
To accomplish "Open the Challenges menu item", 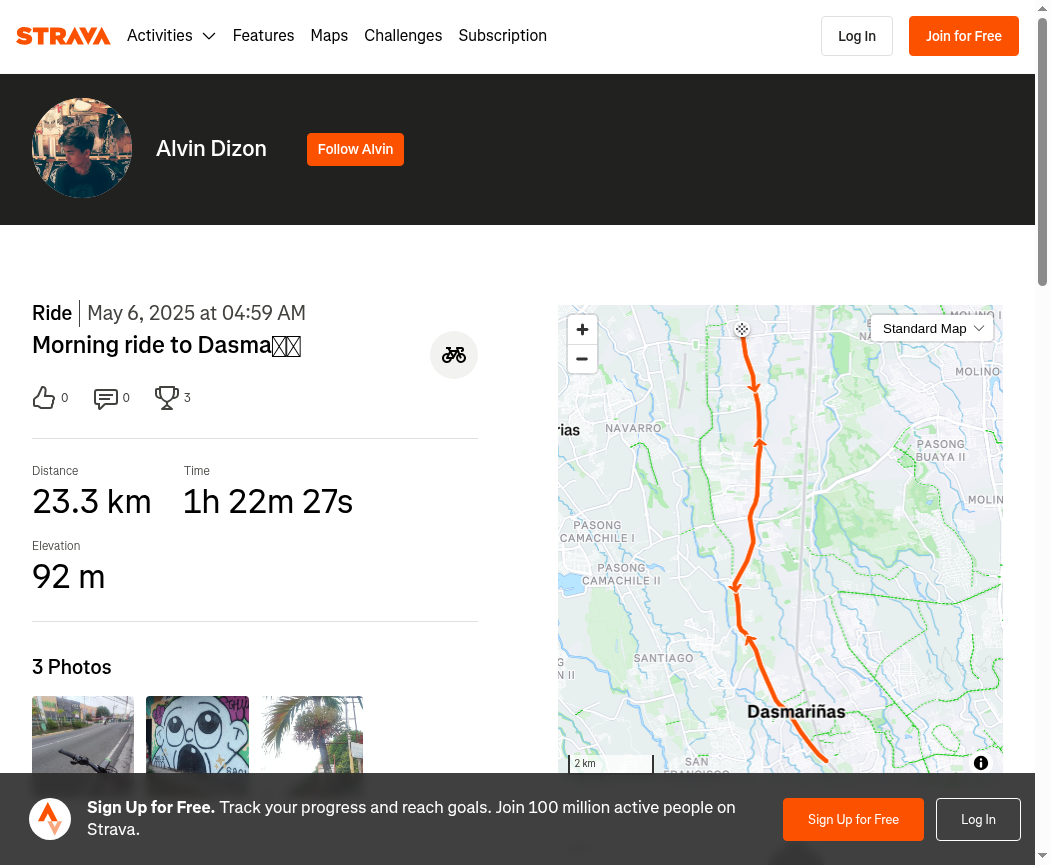I will (403, 35).
